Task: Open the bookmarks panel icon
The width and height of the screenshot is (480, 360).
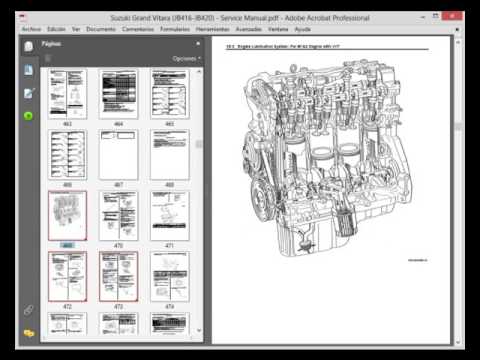Action: (29, 70)
